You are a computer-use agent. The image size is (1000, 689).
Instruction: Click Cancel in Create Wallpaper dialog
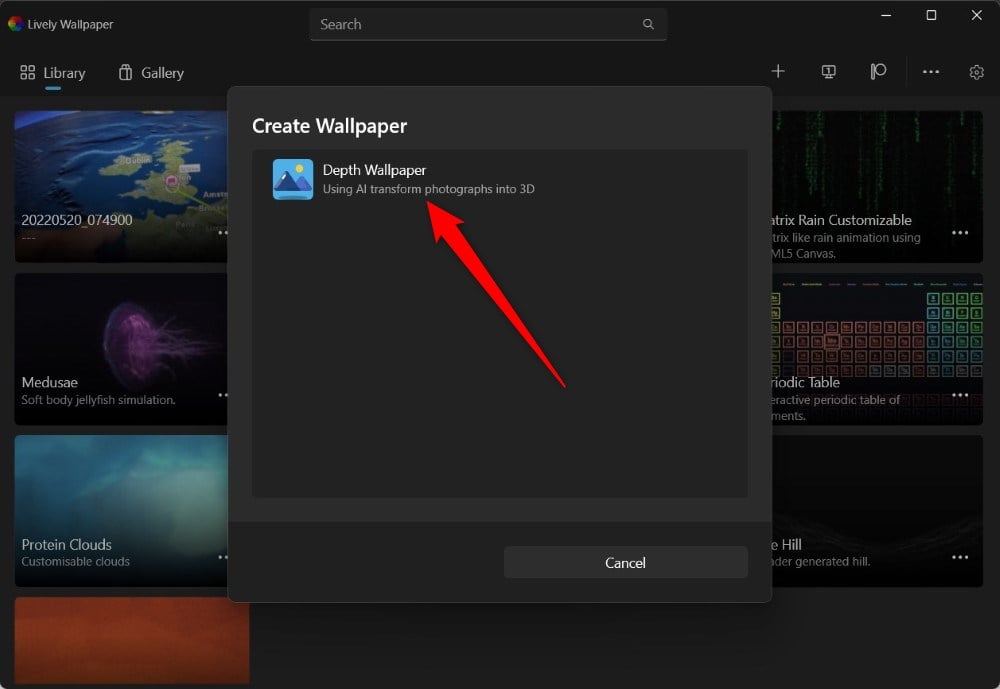click(x=626, y=563)
